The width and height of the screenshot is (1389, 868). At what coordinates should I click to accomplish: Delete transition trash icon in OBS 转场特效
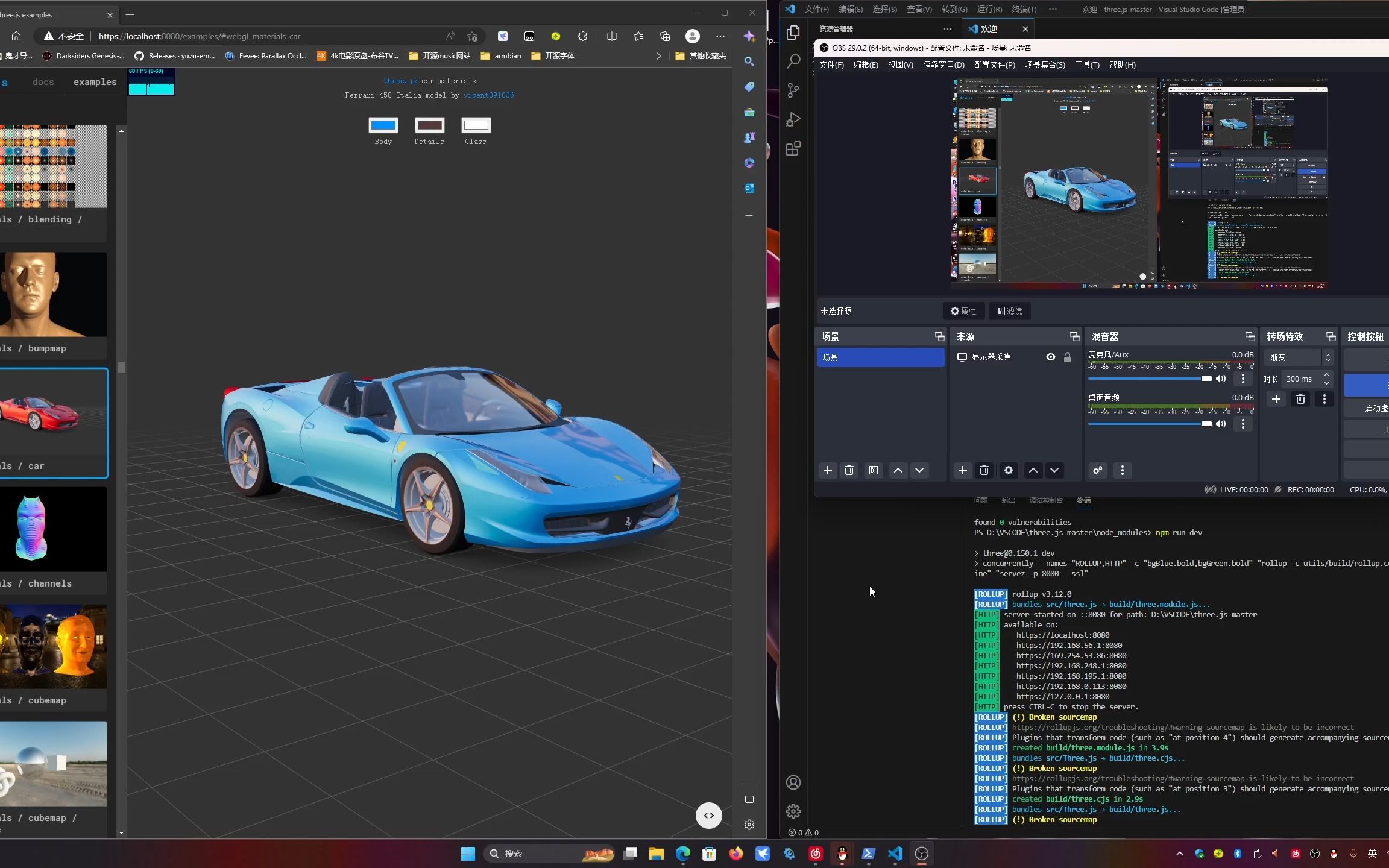1300,399
